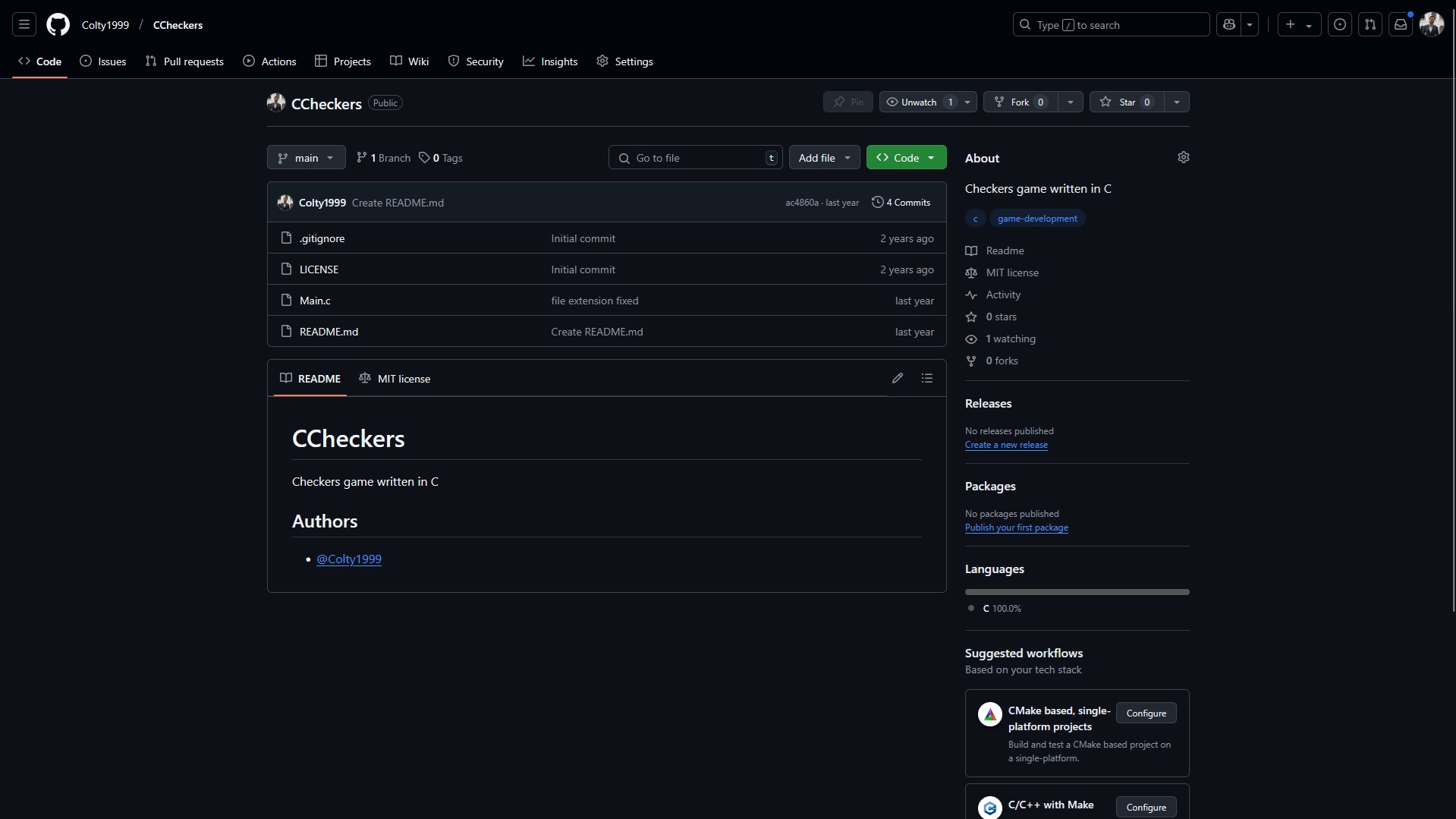
Task: Star the CCheckers repository
Action: (1126, 102)
